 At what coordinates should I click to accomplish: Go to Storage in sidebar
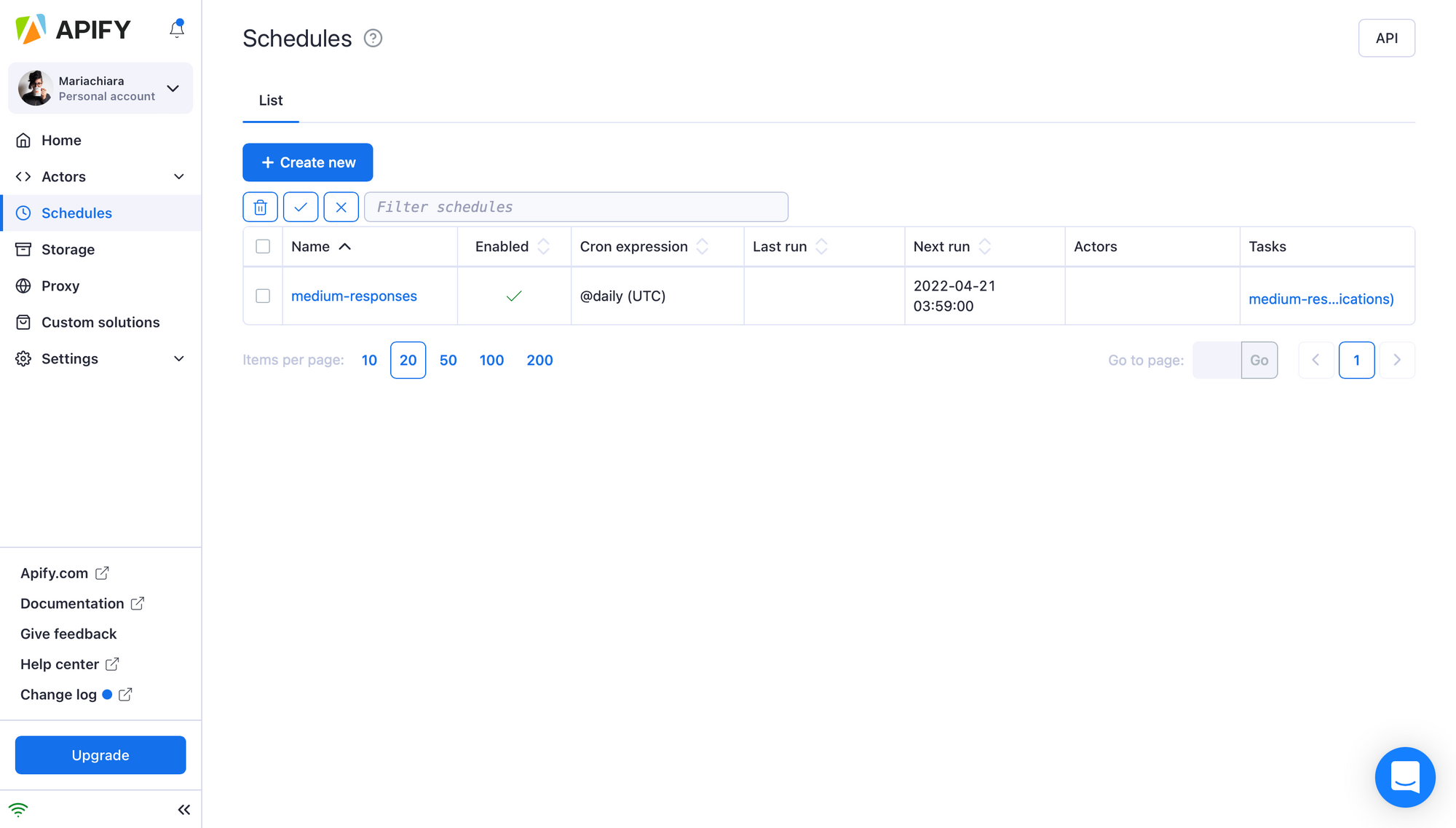coord(68,250)
